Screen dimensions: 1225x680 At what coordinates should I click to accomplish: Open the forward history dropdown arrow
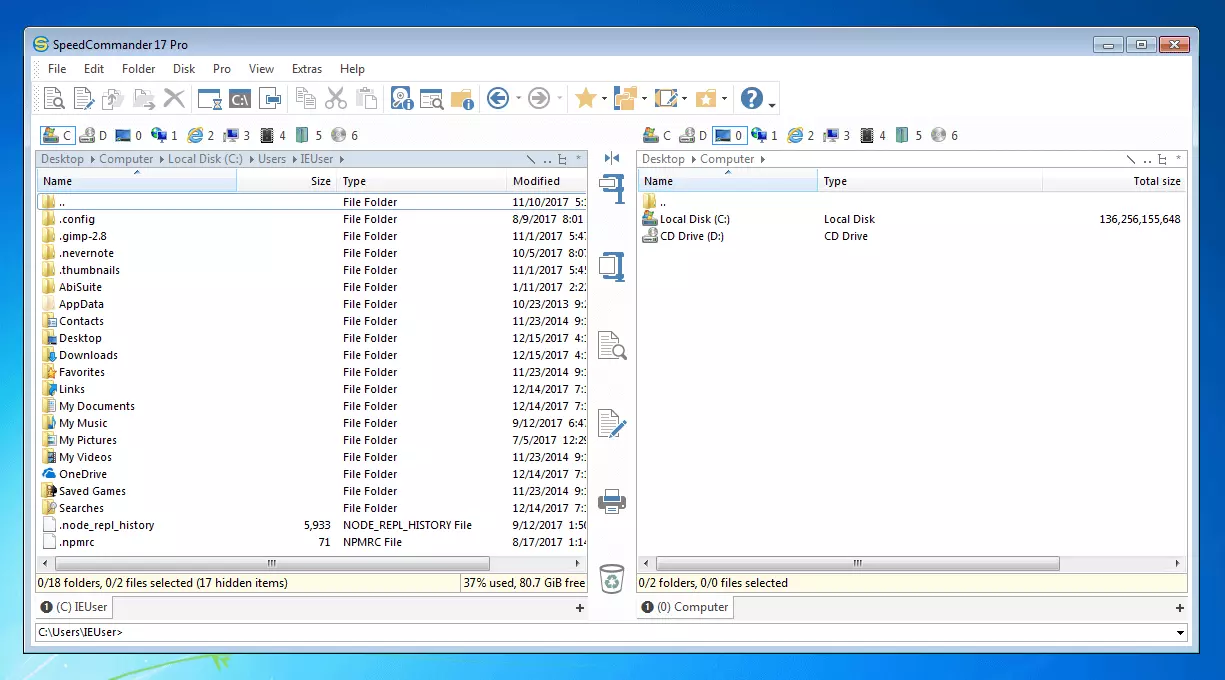559,99
